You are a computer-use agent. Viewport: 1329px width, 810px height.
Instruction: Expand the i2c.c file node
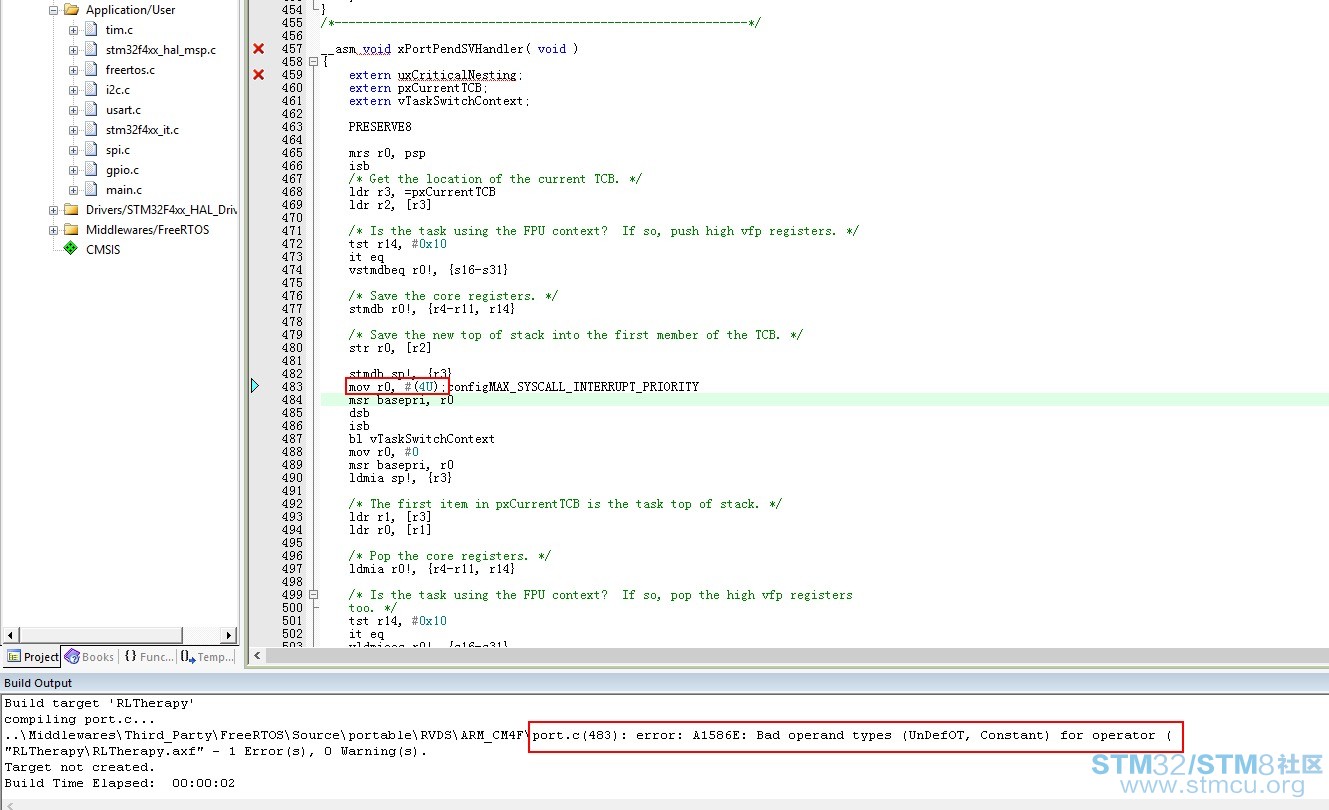[73, 90]
